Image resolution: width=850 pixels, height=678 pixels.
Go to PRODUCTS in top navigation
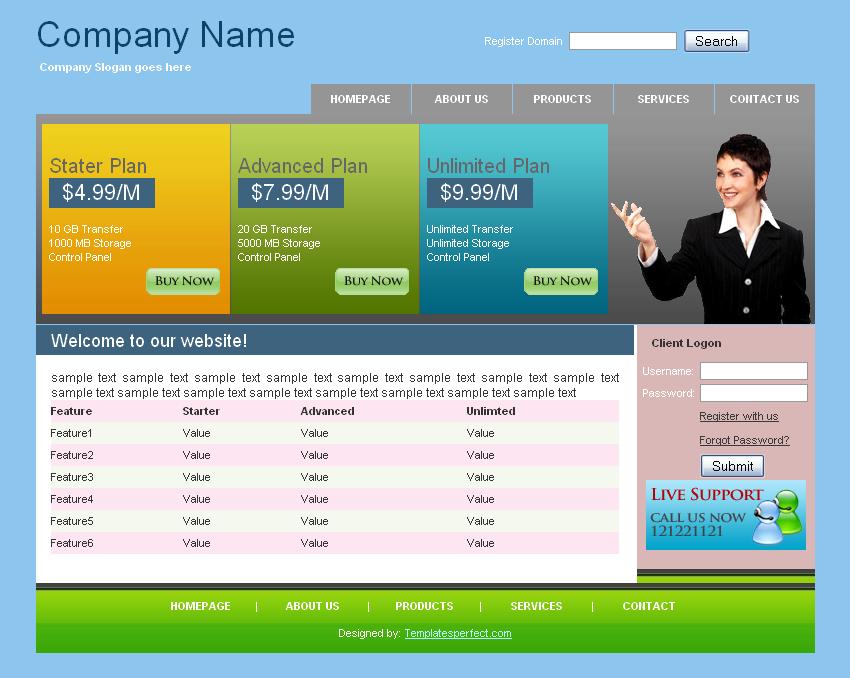click(x=562, y=99)
